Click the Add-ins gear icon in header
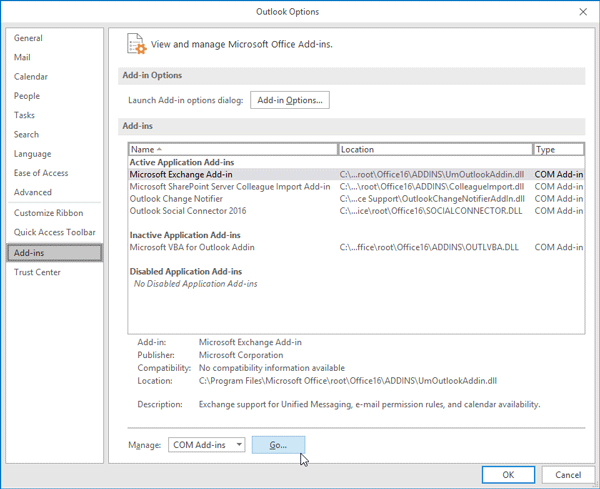This screenshot has width=600, height=489. tap(135, 44)
